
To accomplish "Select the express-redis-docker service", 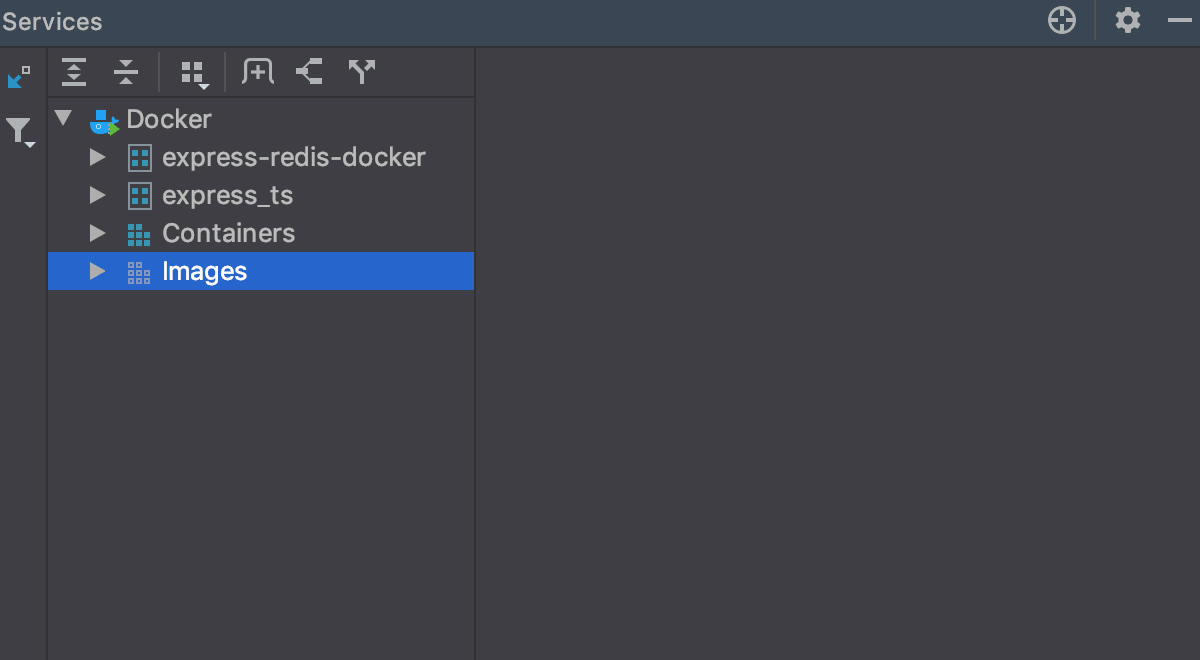I will coord(293,157).
